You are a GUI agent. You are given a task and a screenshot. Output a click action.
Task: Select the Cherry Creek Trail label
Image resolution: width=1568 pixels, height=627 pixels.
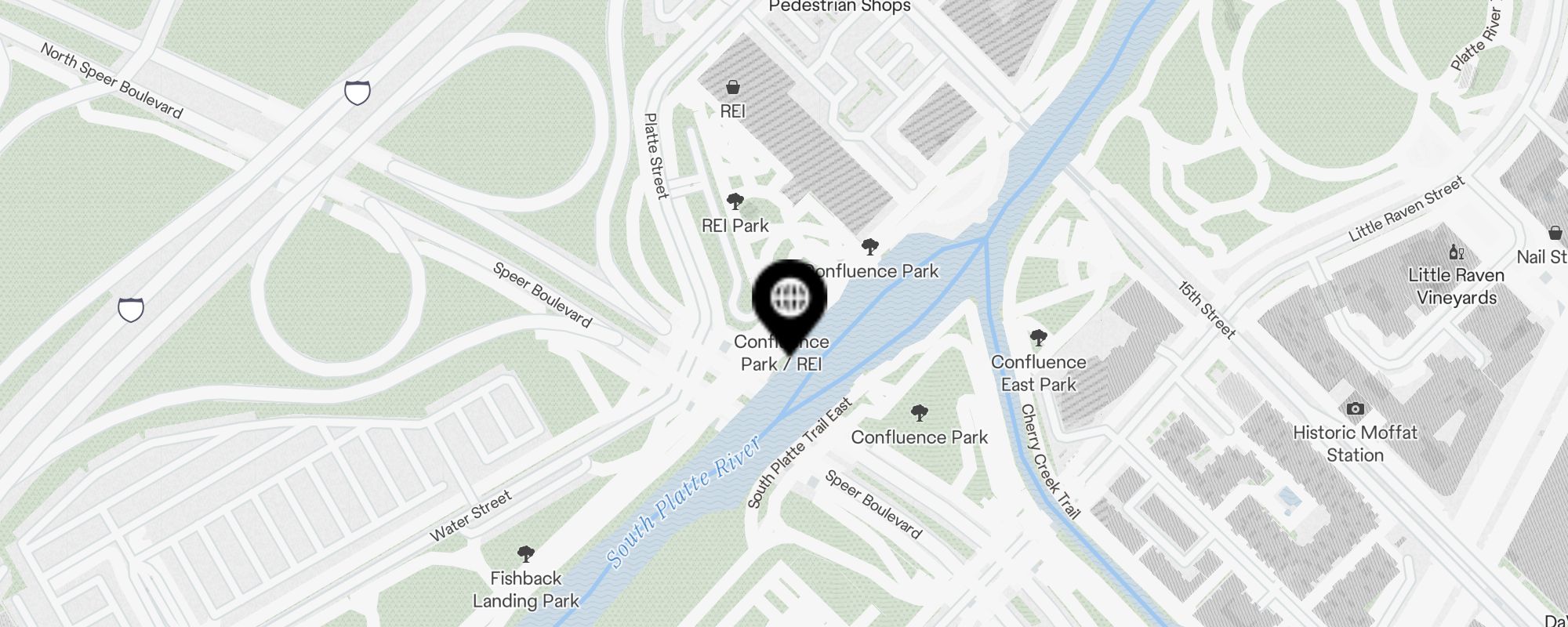click(x=1050, y=462)
